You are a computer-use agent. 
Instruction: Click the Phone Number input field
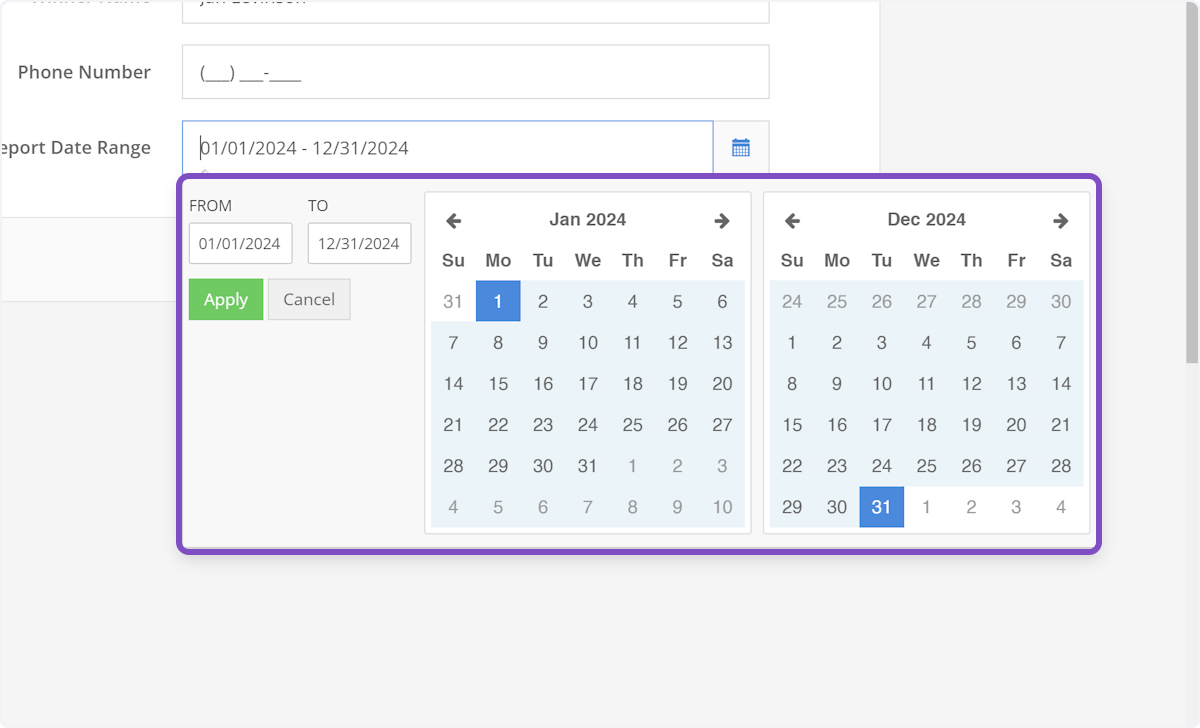point(475,71)
